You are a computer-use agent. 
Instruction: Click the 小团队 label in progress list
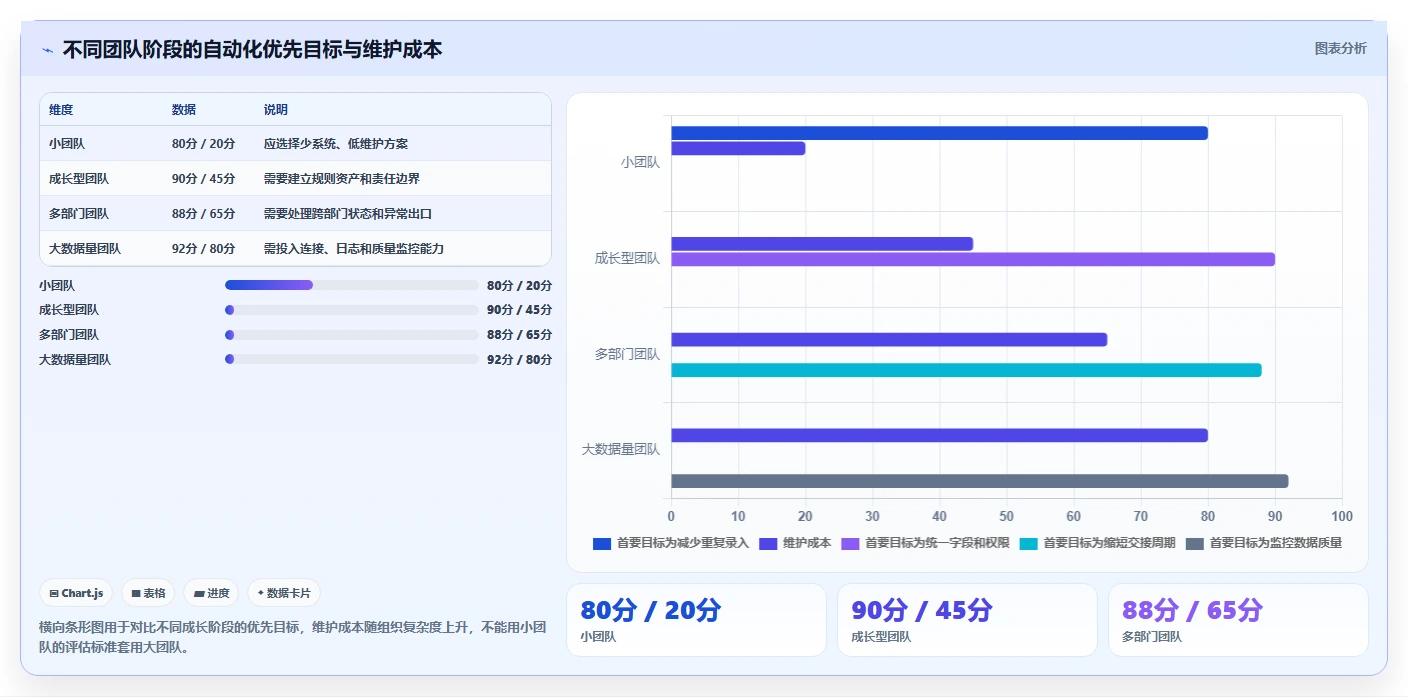(x=57, y=285)
